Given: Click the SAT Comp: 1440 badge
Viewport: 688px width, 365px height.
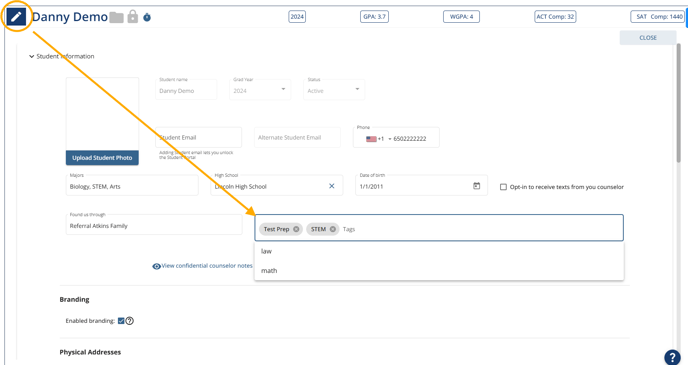Looking at the screenshot, I should coord(658,17).
